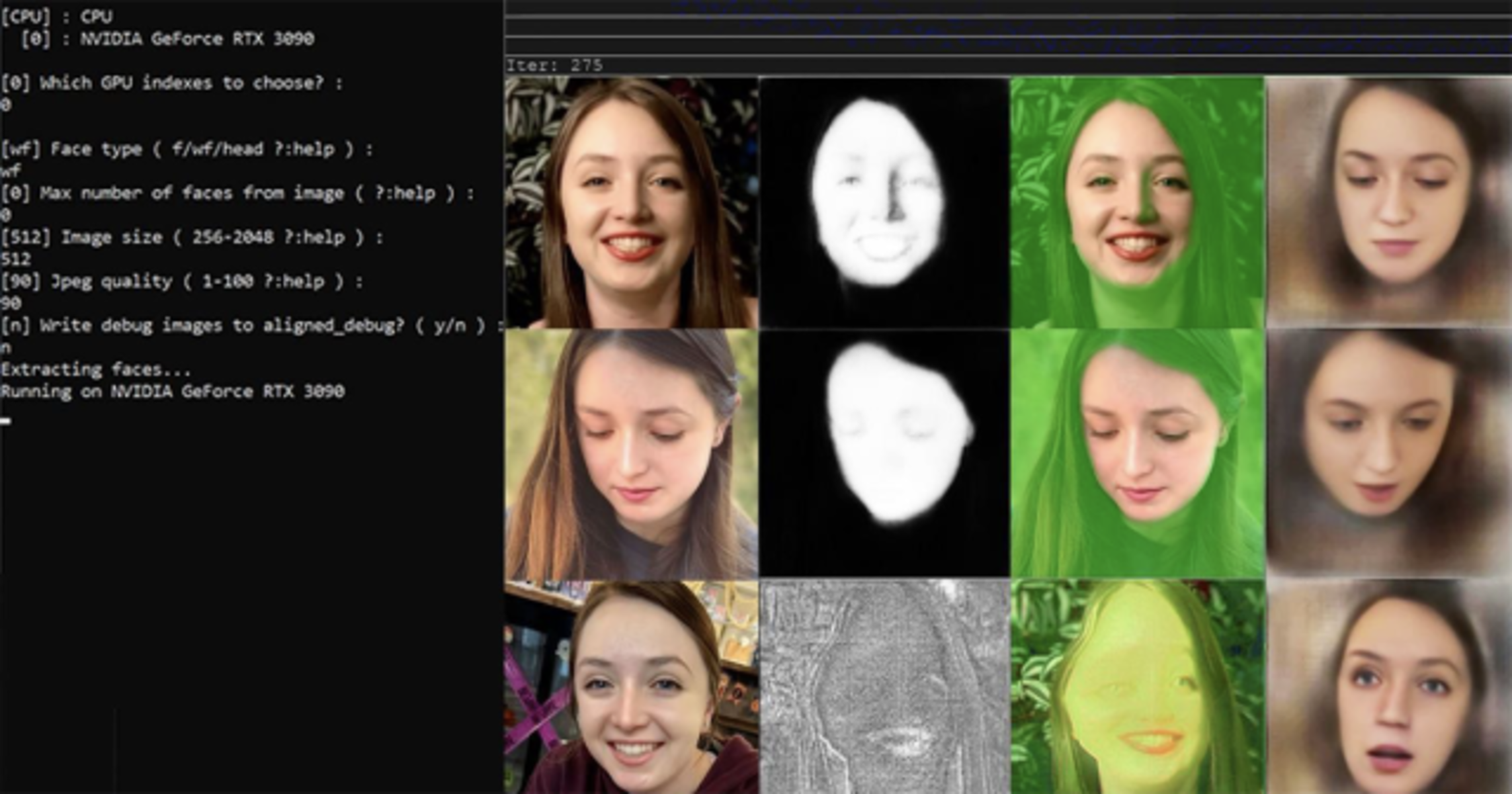Viewport: 1512px width, 794px height.
Task: Click 'Write debug images to aligned_debug?' line
Action: 251,326
